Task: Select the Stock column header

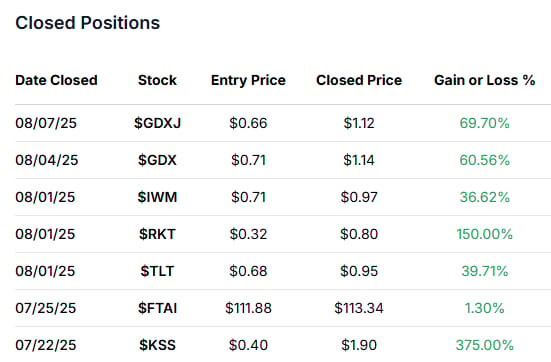Action: tap(157, 80)
